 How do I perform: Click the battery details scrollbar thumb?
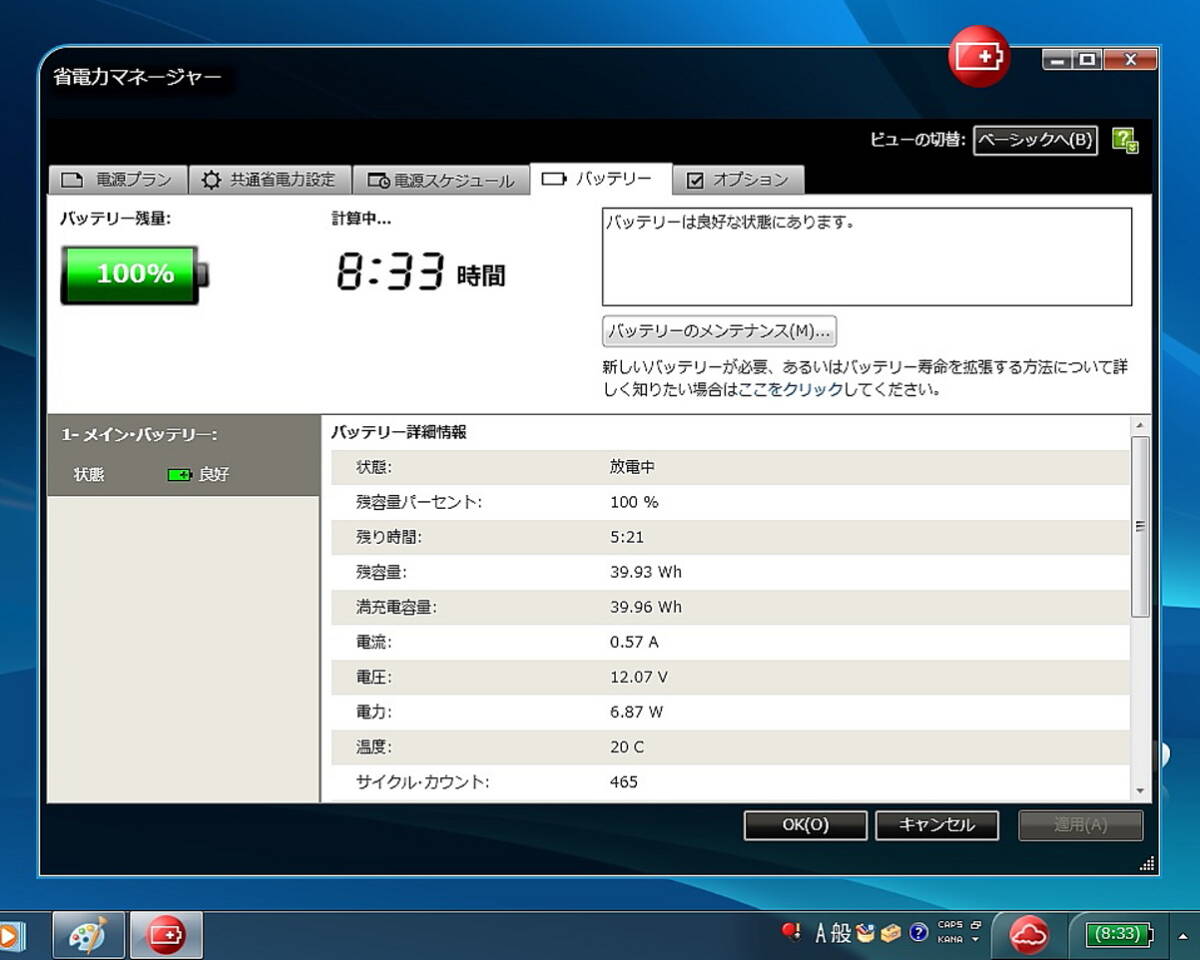point(1140,526)
